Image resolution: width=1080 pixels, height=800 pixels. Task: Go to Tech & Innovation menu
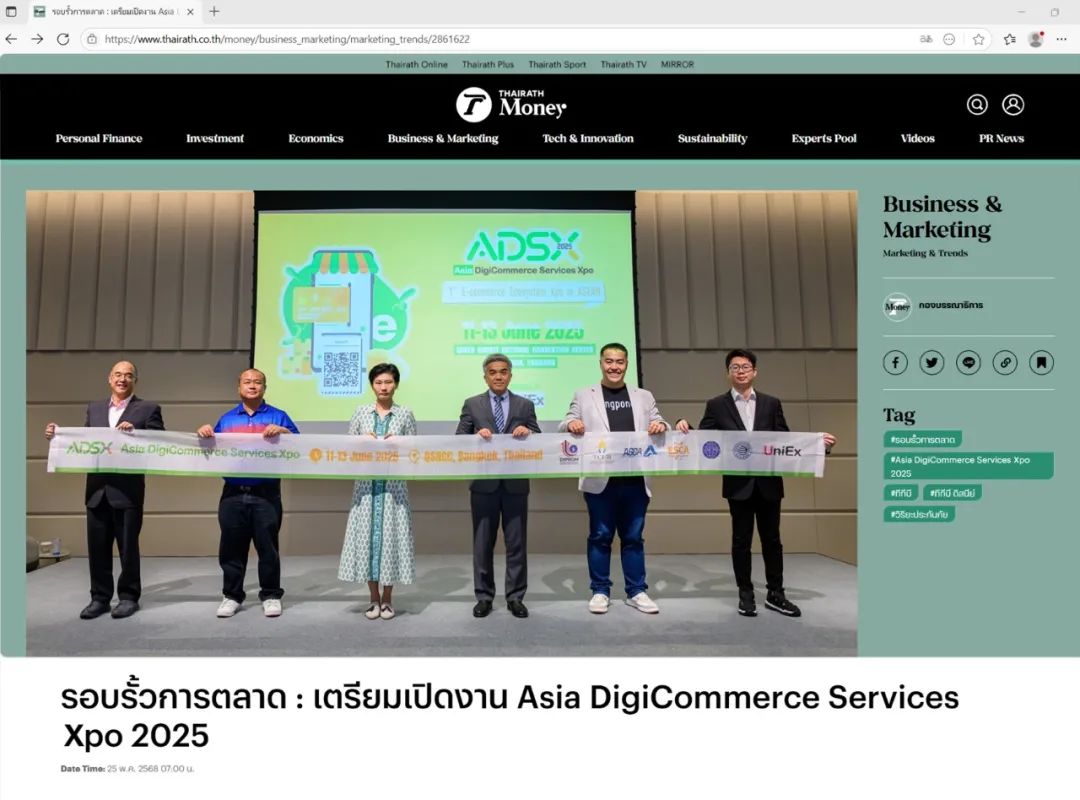point(588,139)
